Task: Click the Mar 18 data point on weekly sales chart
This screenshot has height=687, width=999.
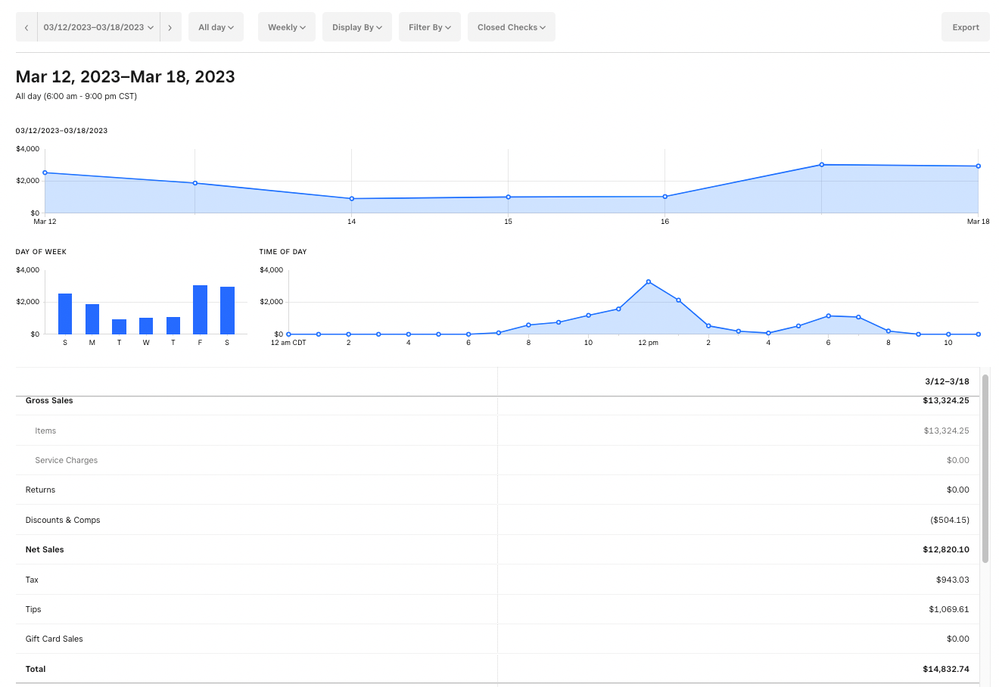Action: [x=977, y=167]
